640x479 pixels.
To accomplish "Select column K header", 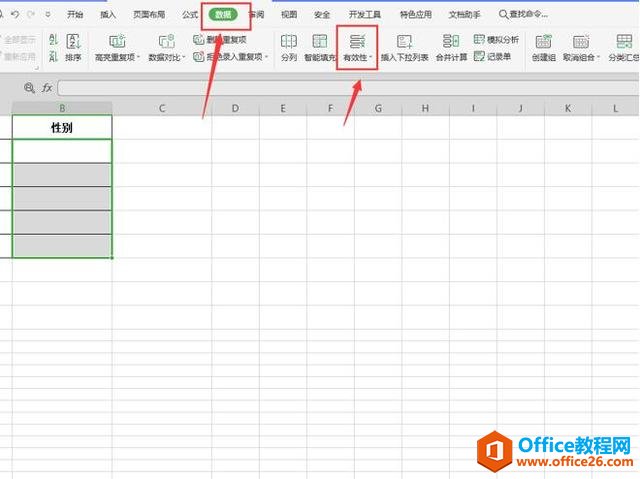I will pos(568,108).
